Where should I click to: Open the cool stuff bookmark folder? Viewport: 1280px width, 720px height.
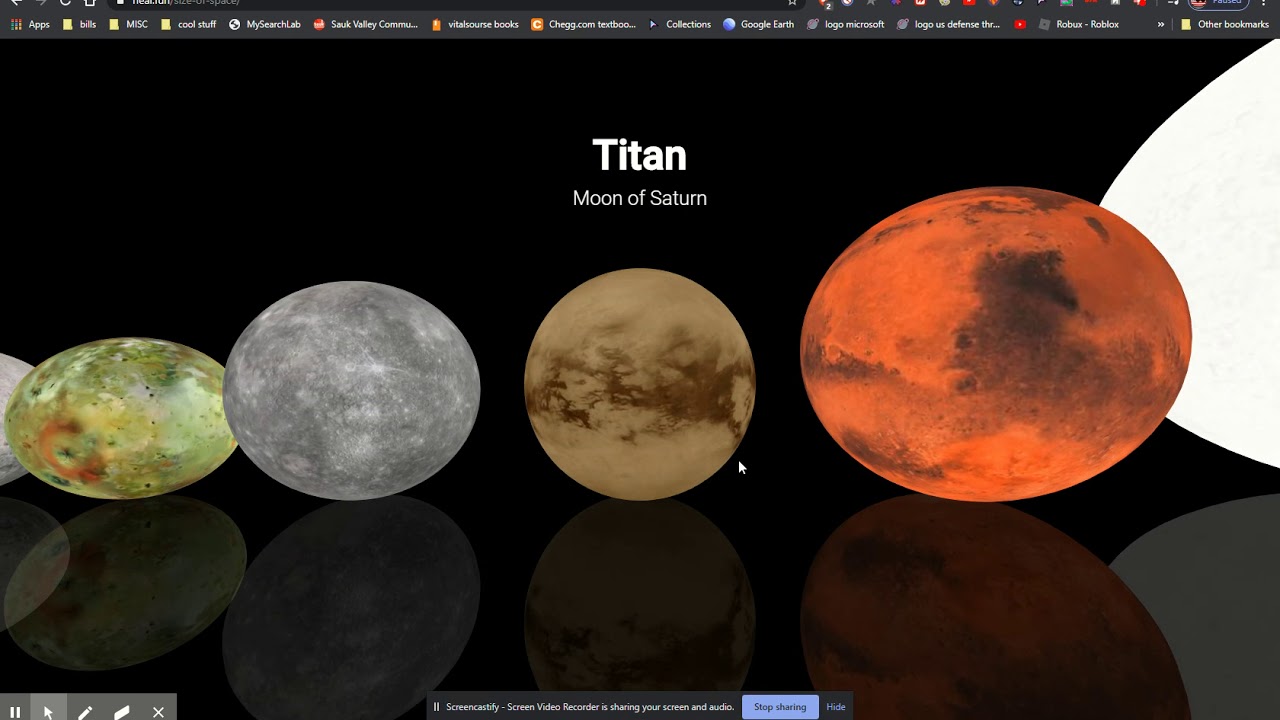[x=188, y=24]
